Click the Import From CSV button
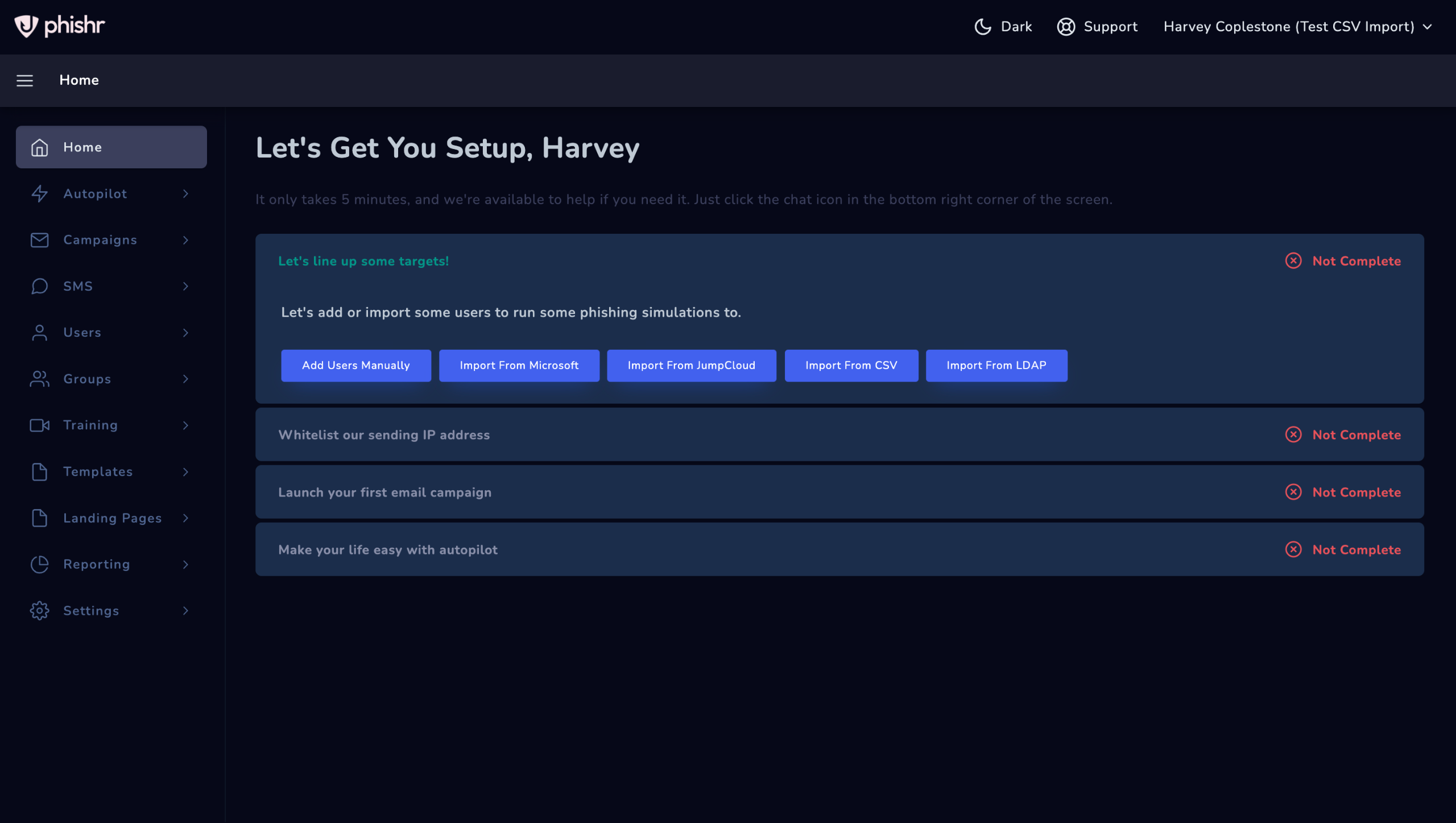This screenshot has width=1456, height=823. click(x=851, y=366)
